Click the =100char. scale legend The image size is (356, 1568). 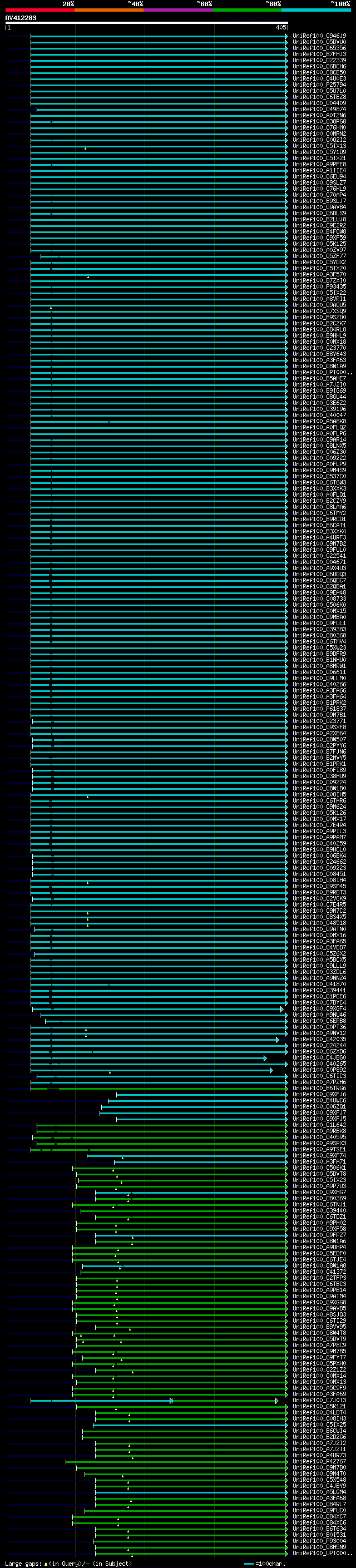pyautogui.click(x=265, y=1563)
